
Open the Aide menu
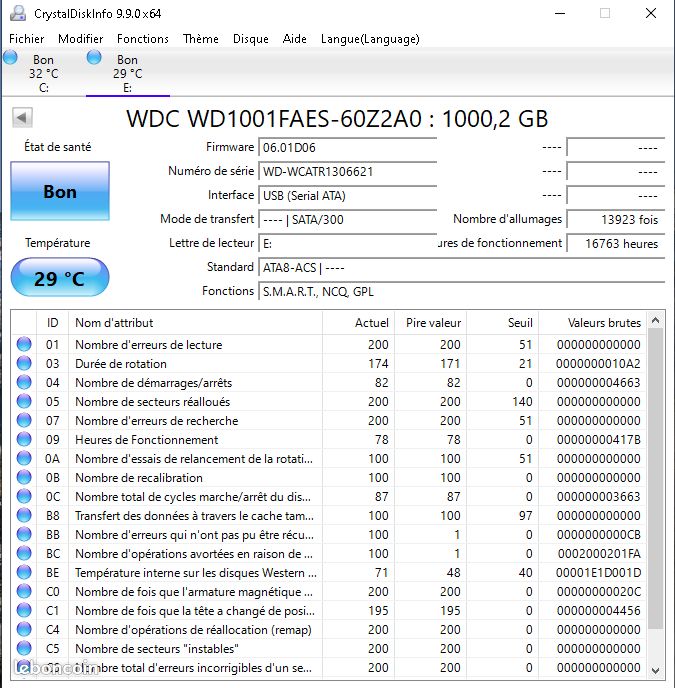(x=294, y=39)
